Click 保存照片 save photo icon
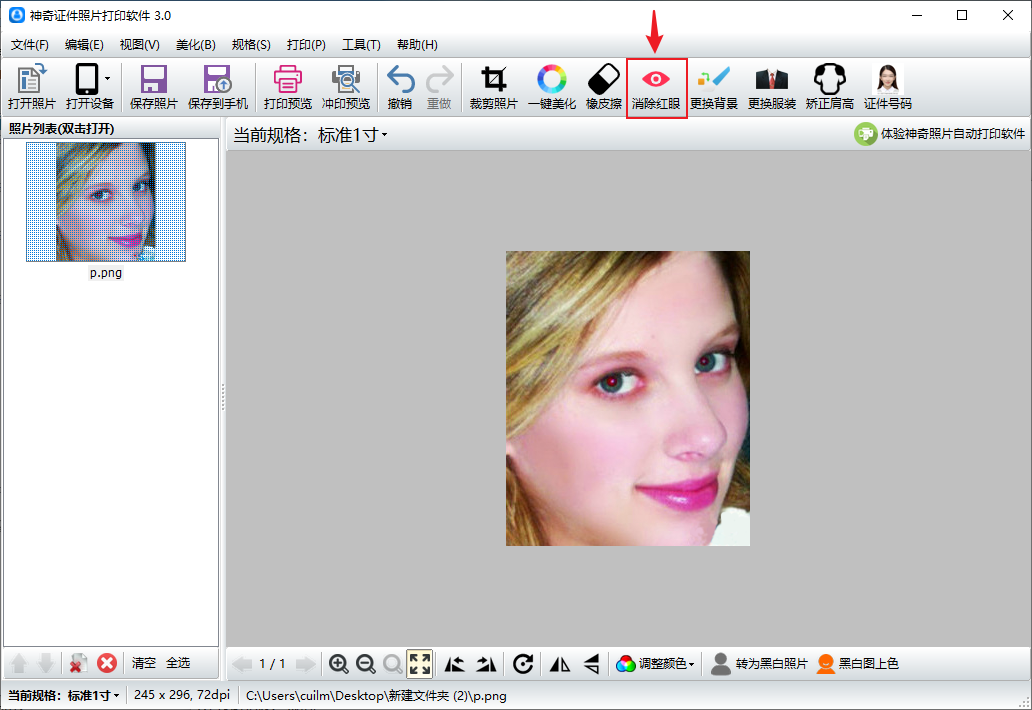This screenshot has height=710, width=1032. tap(153, 88)
